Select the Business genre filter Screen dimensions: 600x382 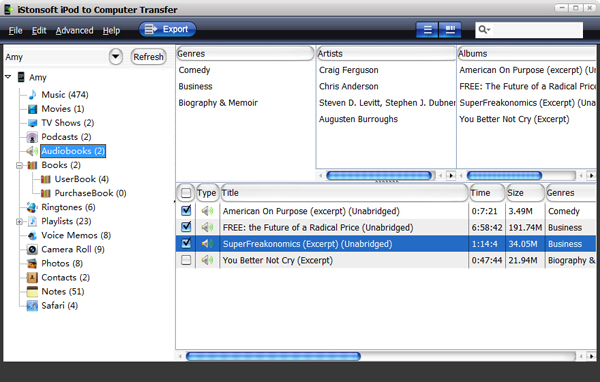point(195,87)
